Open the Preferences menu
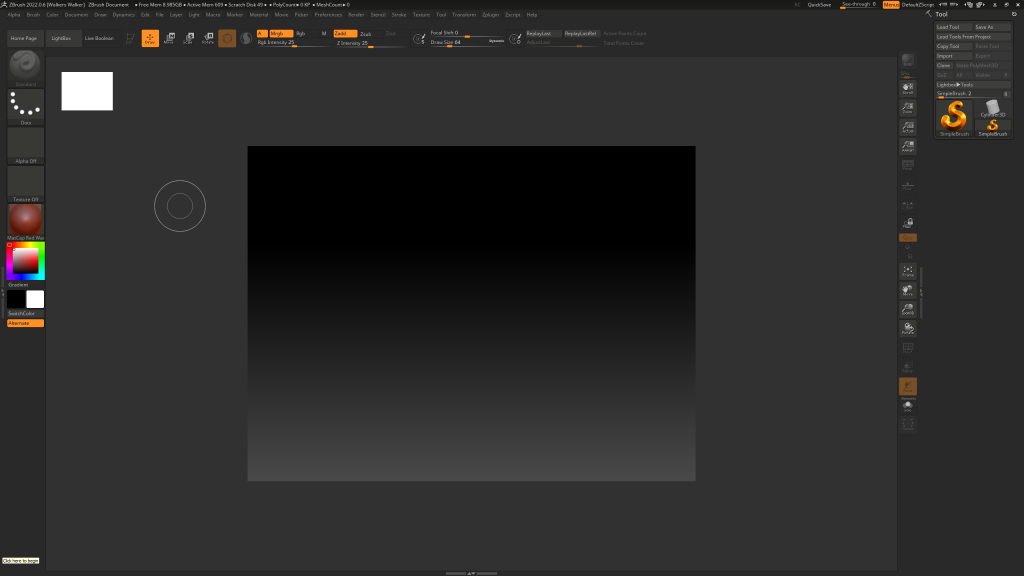The height and width of the screenshot is (576, 1024). [x=328, y=15]
